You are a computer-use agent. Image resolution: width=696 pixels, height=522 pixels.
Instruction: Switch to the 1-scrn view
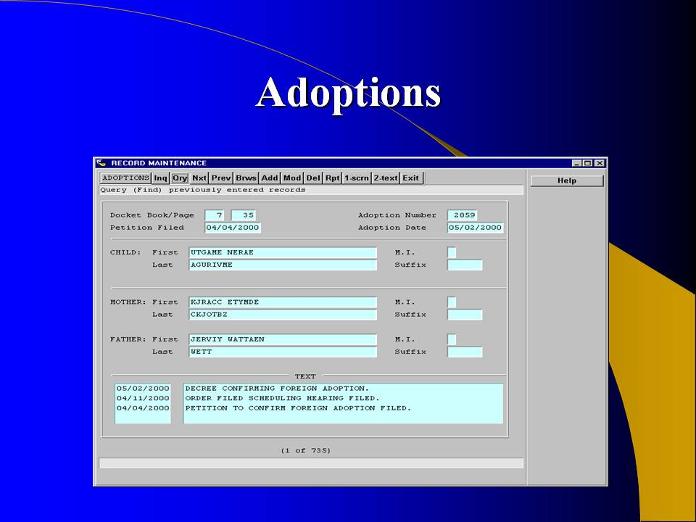(x=356, y=178)
